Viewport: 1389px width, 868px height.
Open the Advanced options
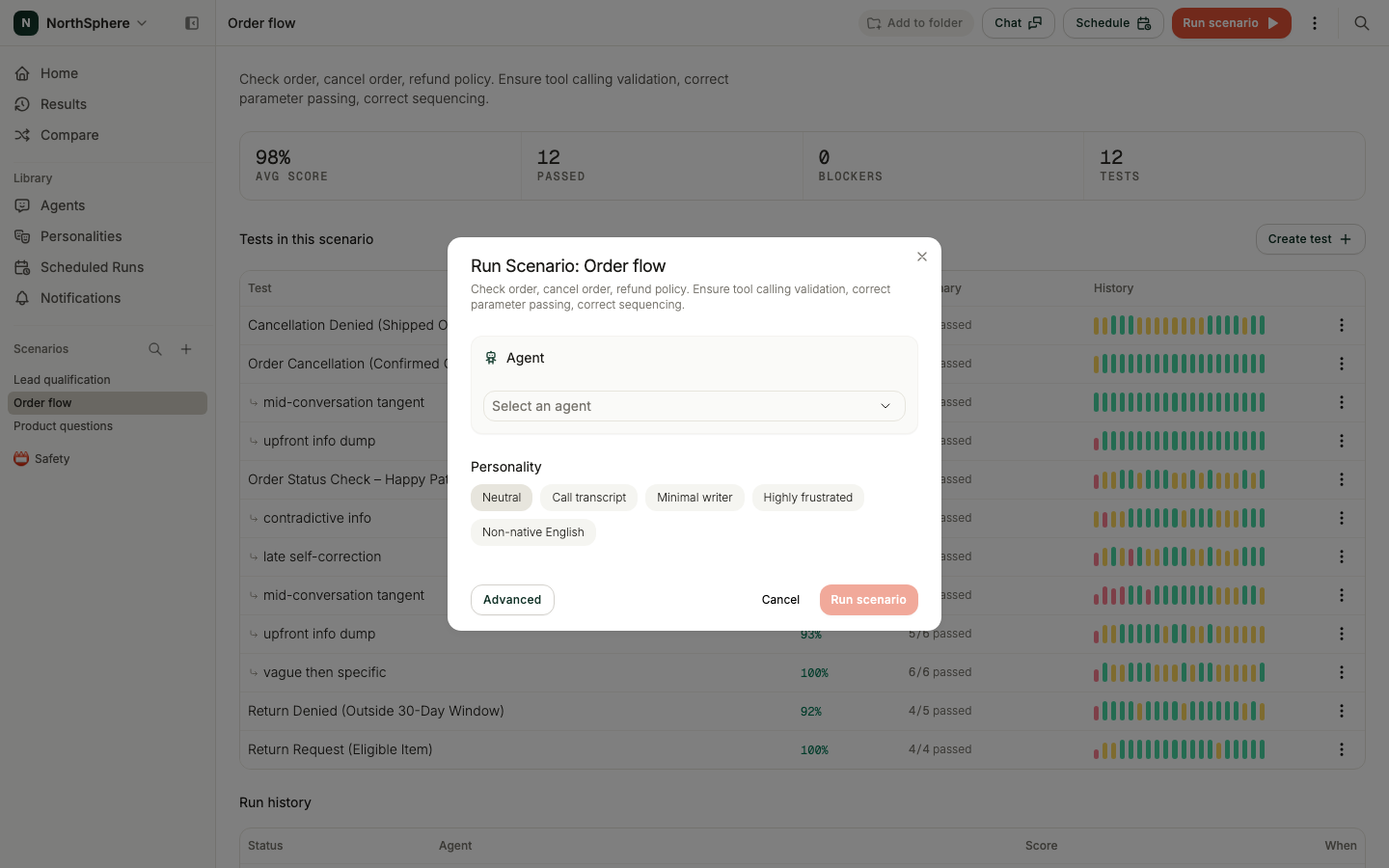pos(512,600)
